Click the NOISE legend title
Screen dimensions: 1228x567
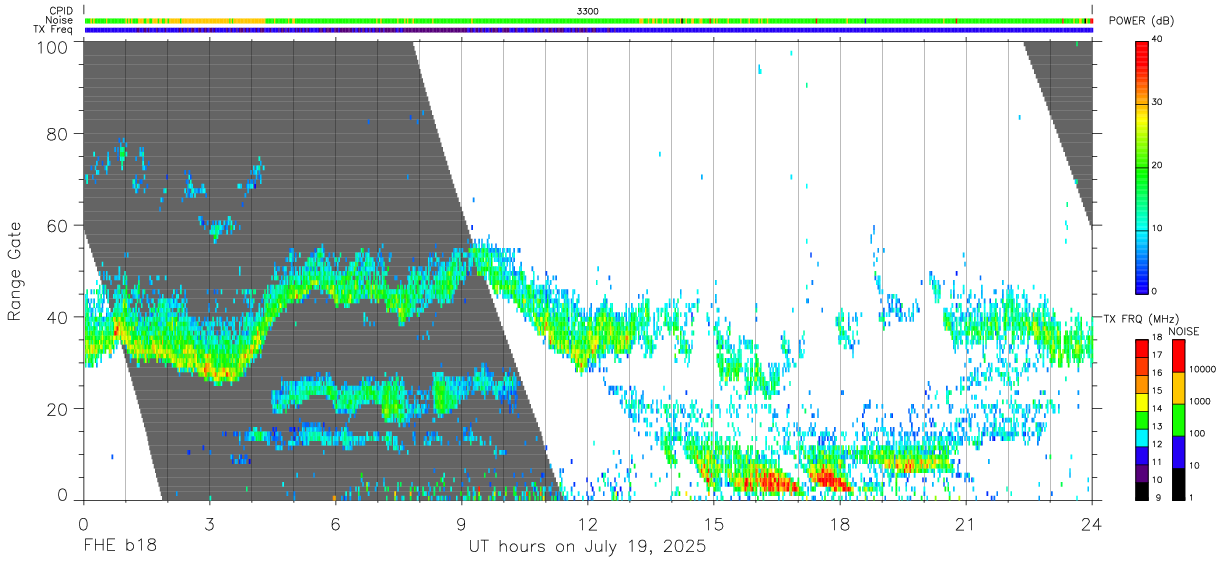click(1183, 331)
